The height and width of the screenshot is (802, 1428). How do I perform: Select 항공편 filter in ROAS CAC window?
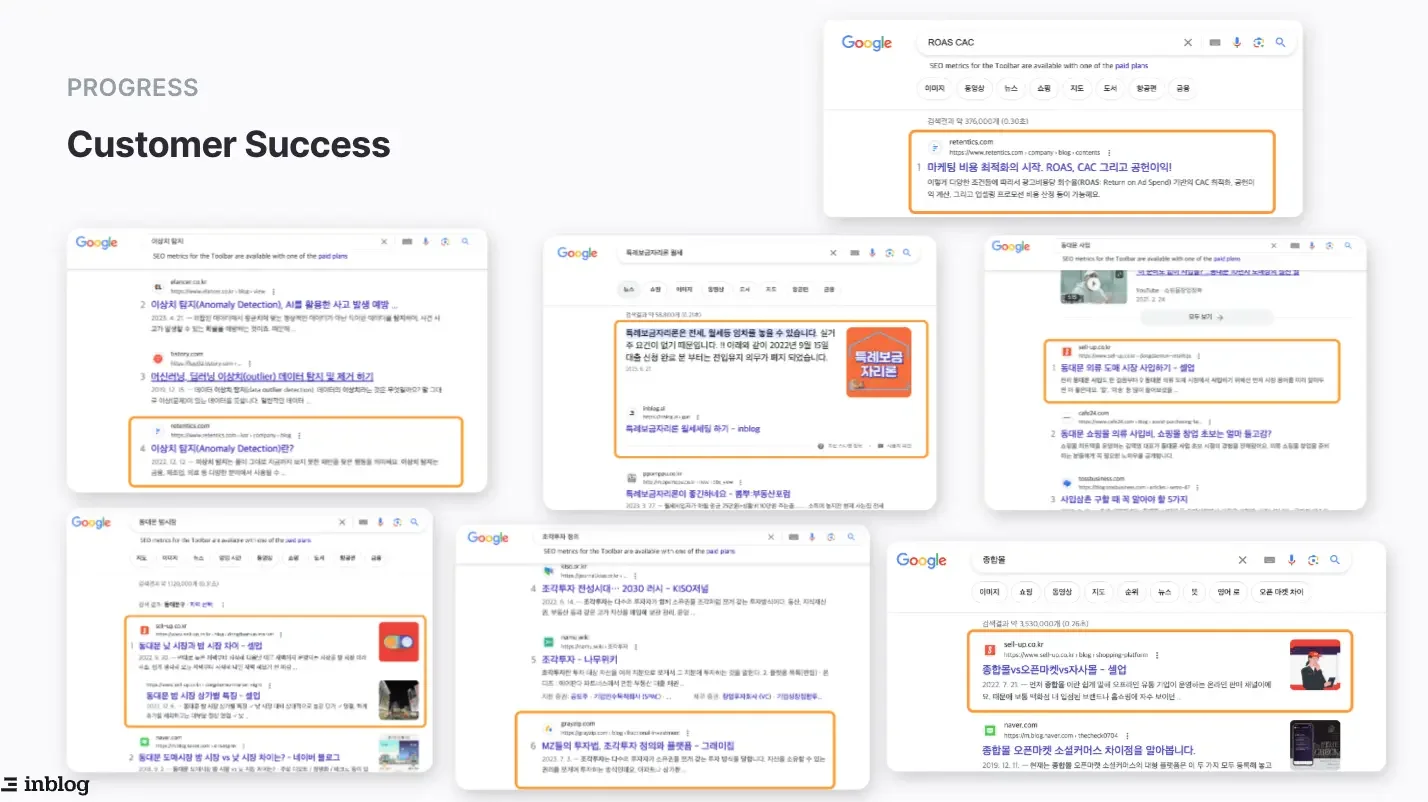click(1146, 88)
